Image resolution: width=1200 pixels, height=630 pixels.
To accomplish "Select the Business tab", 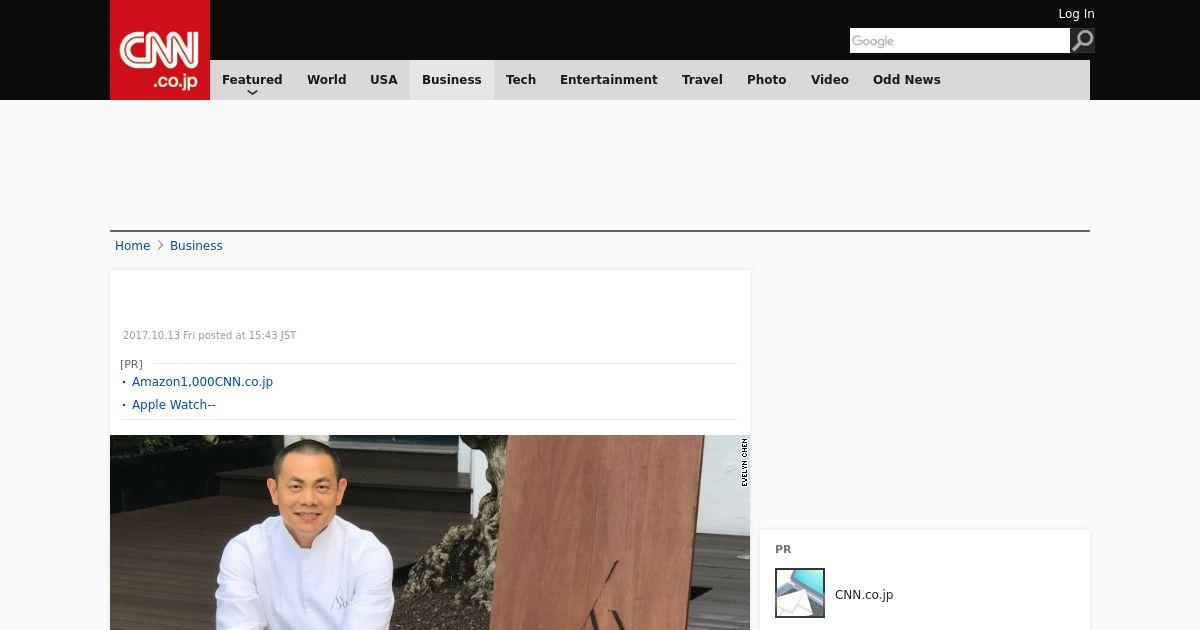I will [452, 80].
